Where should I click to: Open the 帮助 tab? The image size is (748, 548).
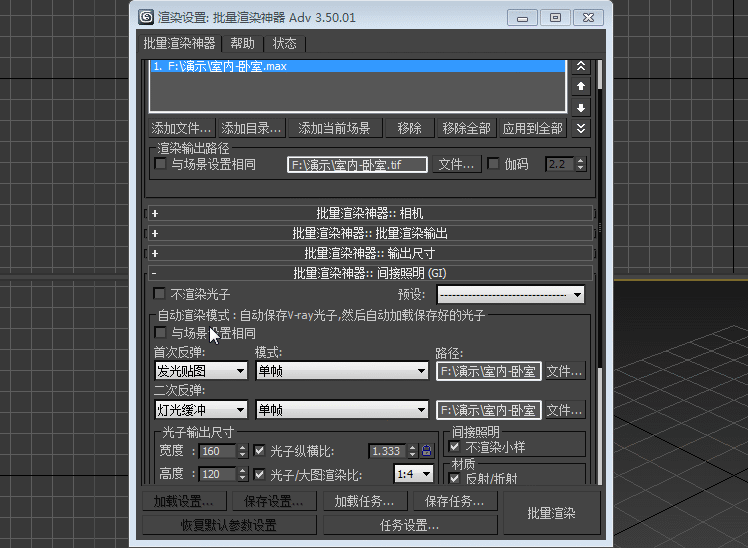(x=242, y=43)
